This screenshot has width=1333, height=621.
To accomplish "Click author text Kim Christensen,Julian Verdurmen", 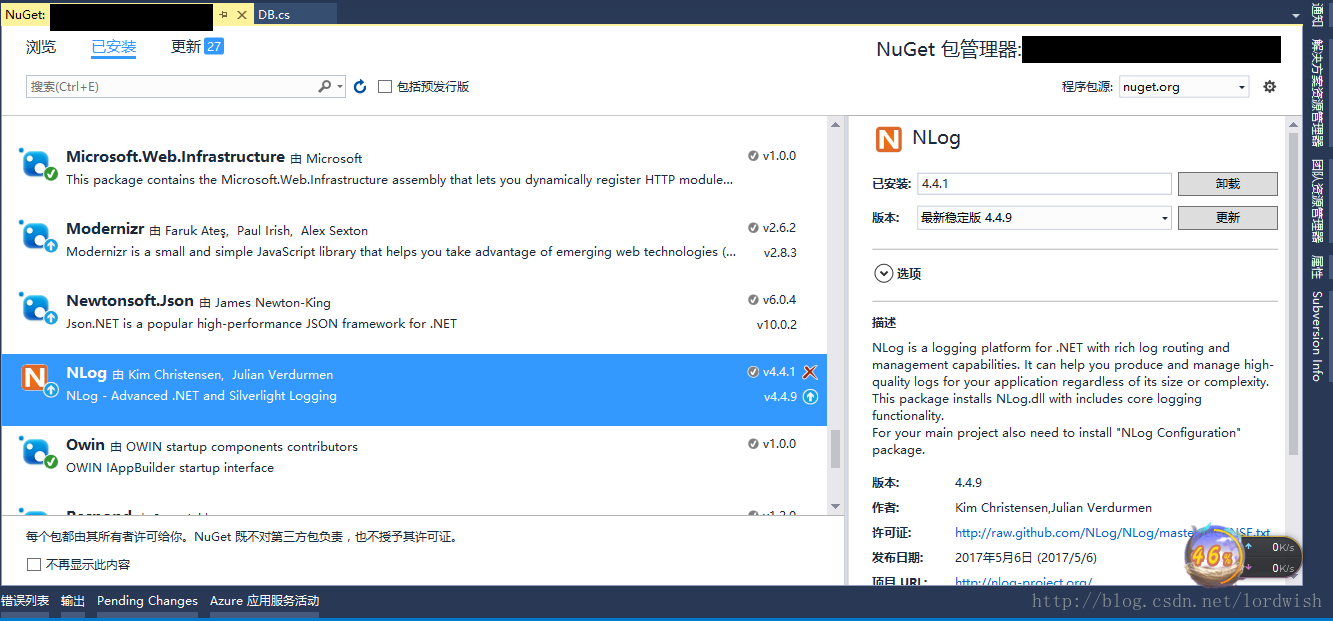I will pos(1053,508).
